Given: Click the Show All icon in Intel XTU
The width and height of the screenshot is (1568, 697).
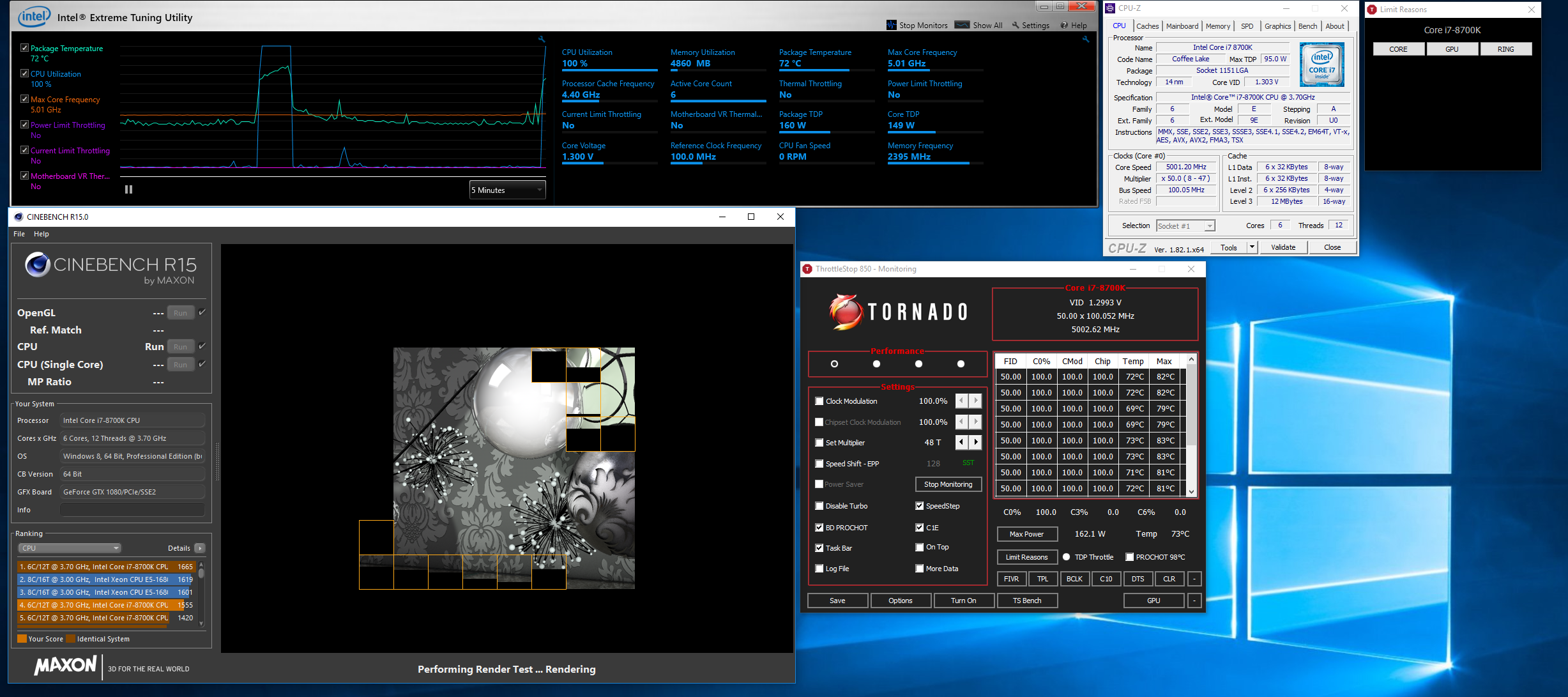Looking at the screenshot, I should 962,25.
